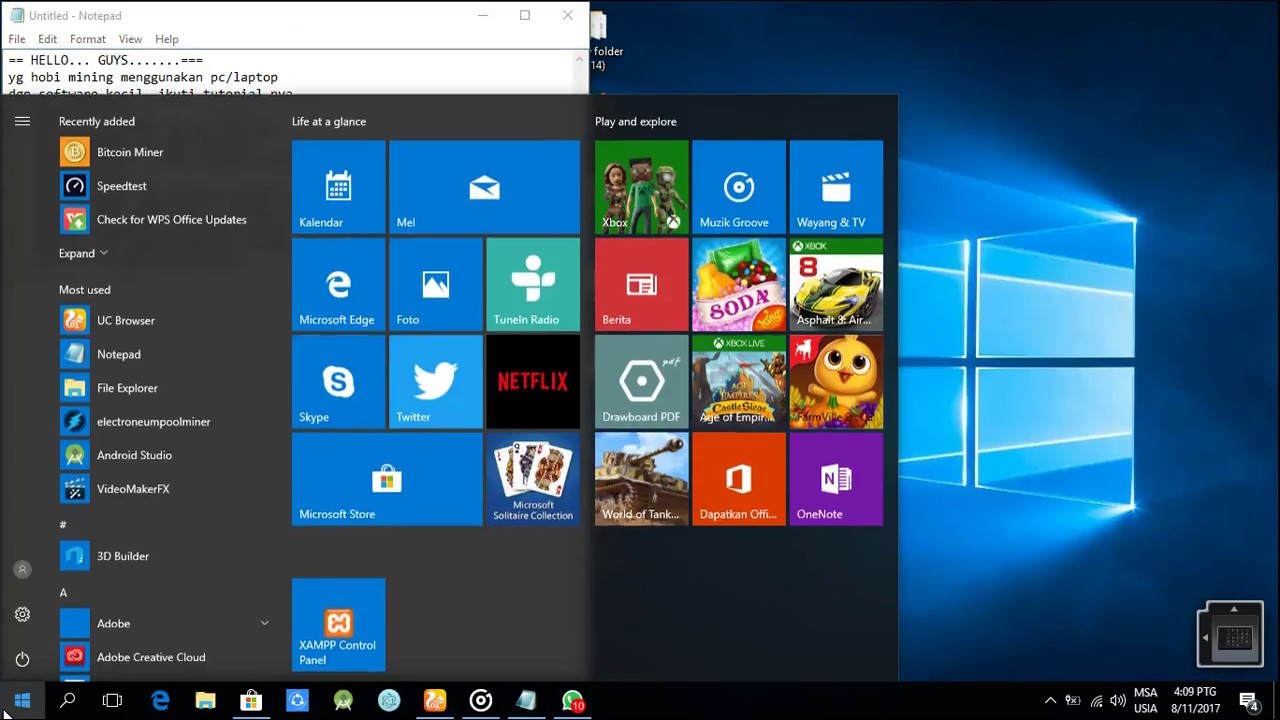Launch electroneumpoolminer app
Viewport: 1280px width, 720px height.
click(165, 422)
